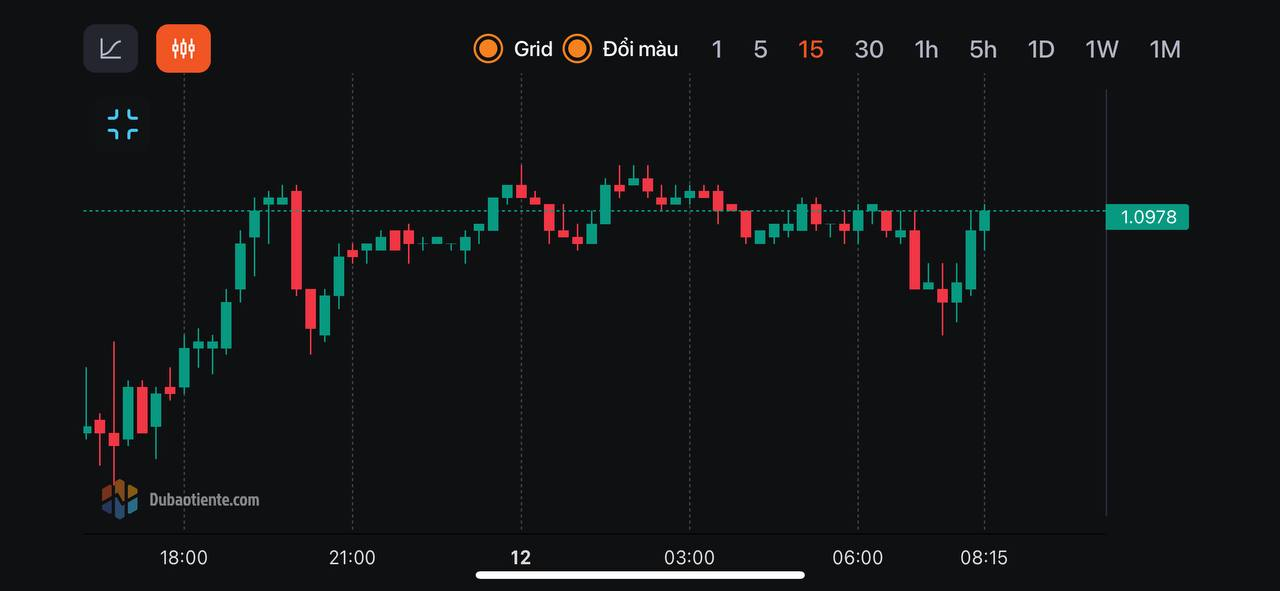The image size is (1280, 591).
Task: Click the Dubaotiente.com logo
Action: tap(181, 499)
